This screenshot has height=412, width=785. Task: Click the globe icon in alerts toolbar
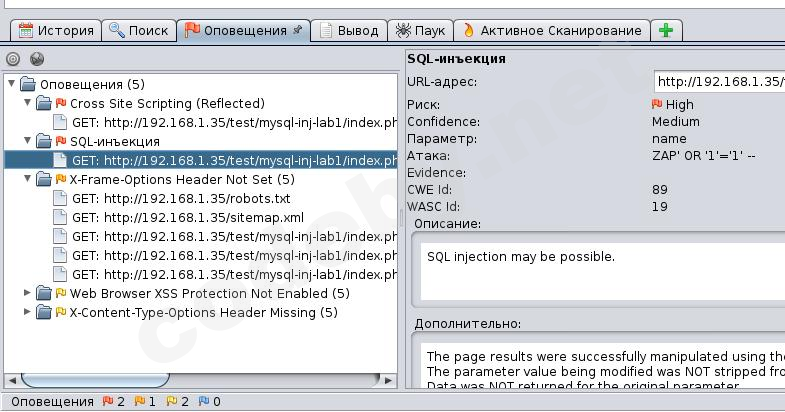[x=37, y=59]
